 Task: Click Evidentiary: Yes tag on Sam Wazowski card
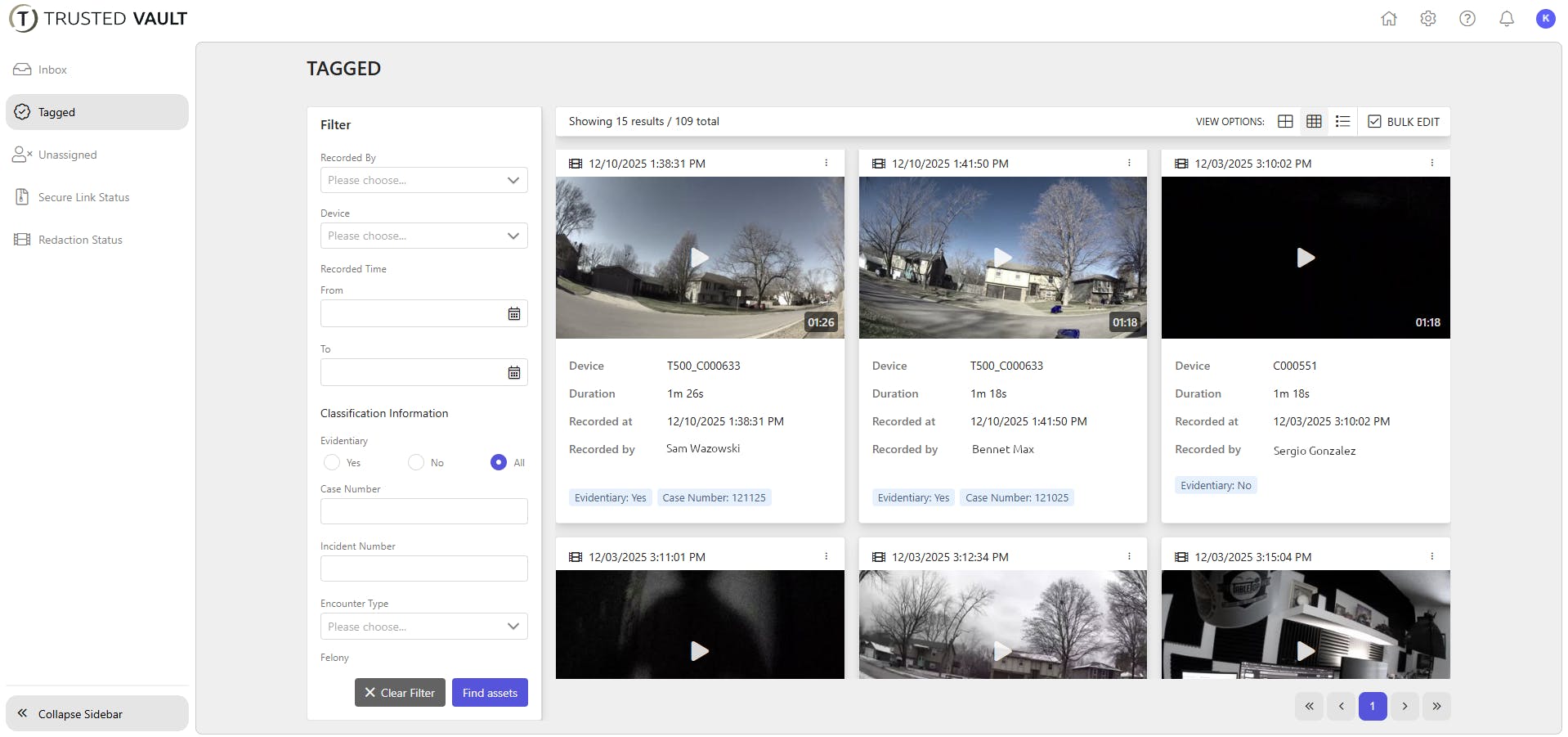pos(611,497)
